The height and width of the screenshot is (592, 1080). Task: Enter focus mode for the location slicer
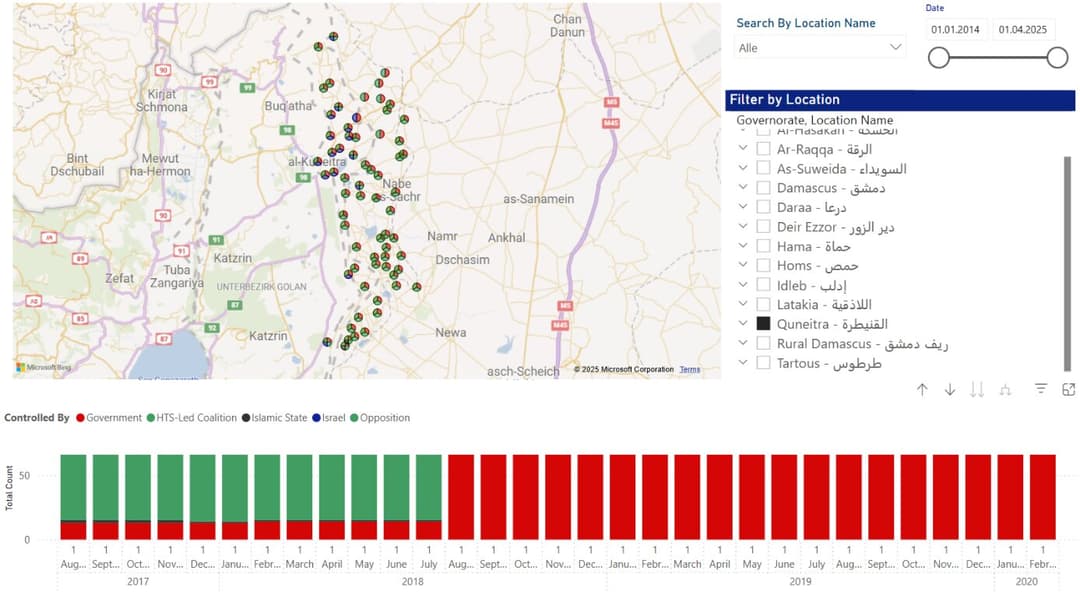(x=1068, y=389)
